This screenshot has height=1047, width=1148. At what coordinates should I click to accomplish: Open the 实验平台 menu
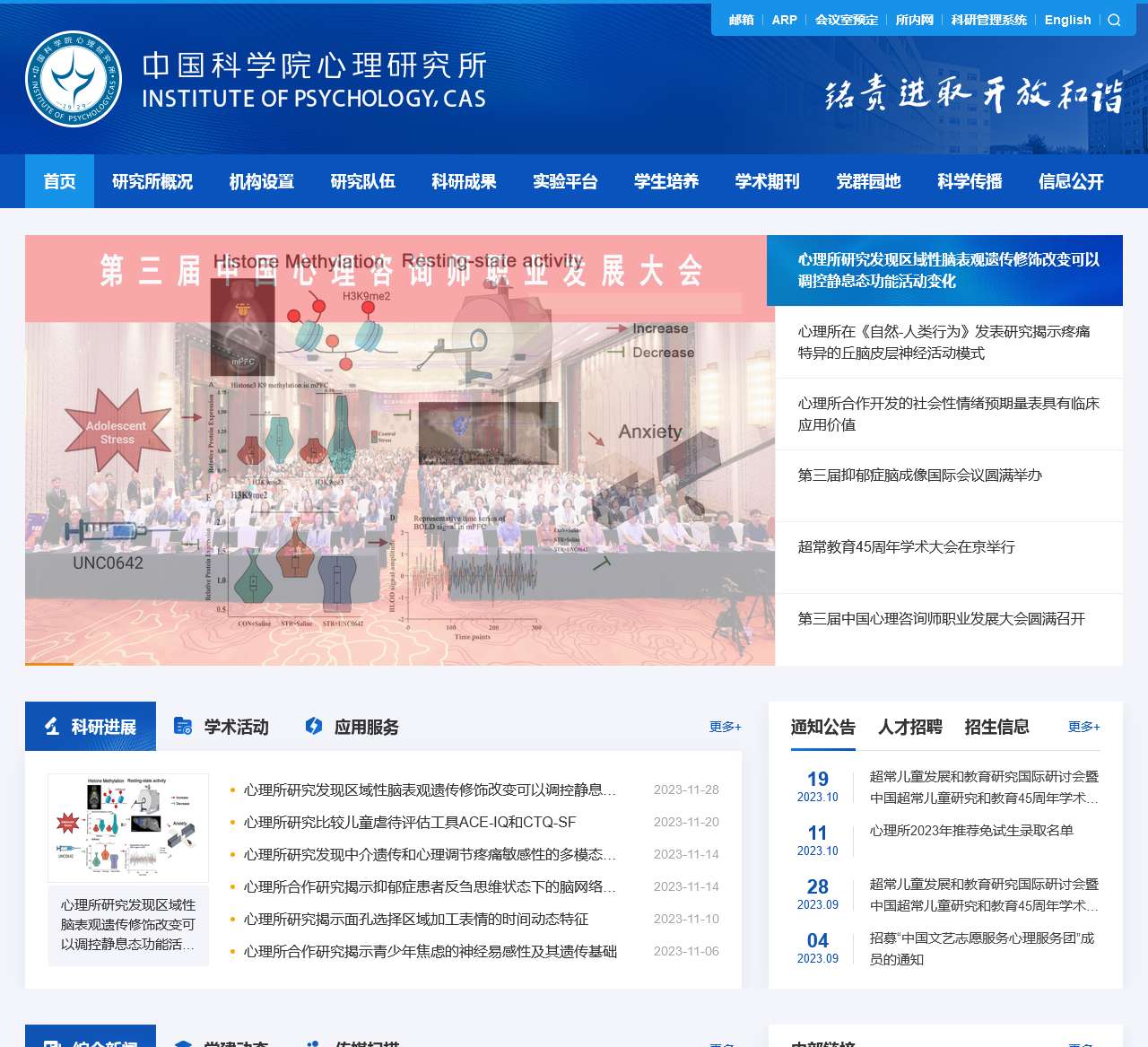click(x=565, y=181)
